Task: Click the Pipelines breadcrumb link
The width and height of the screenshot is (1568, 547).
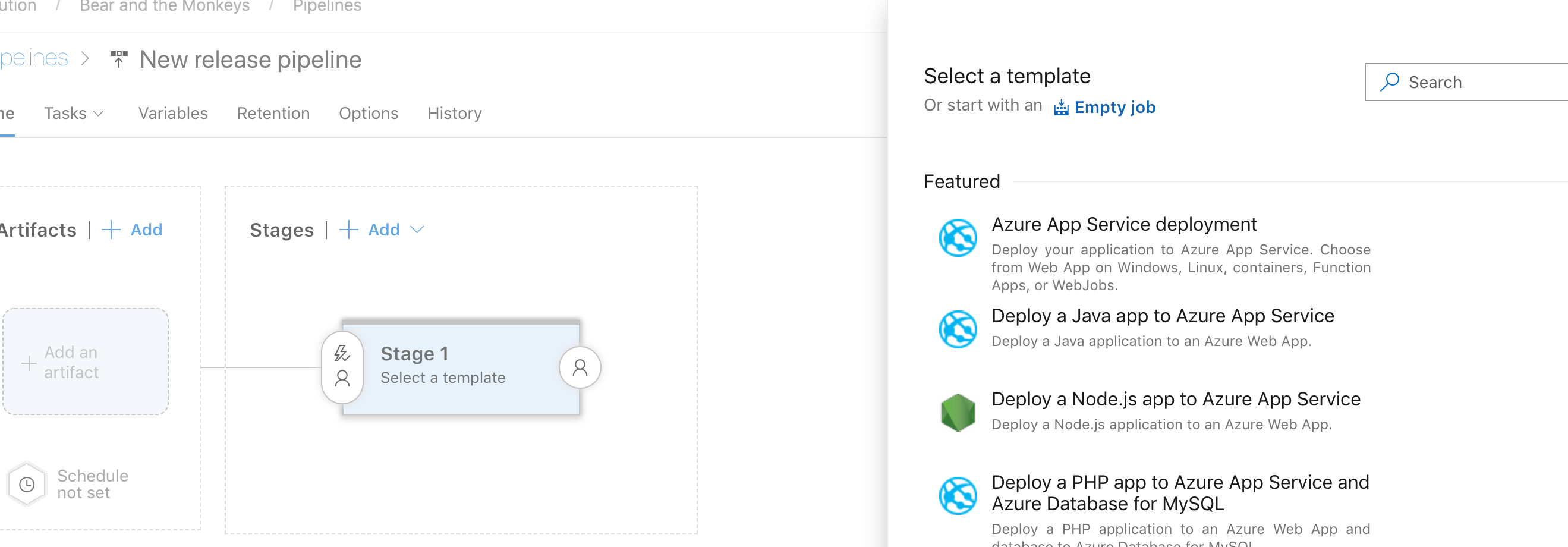Action: pos(327,7)
